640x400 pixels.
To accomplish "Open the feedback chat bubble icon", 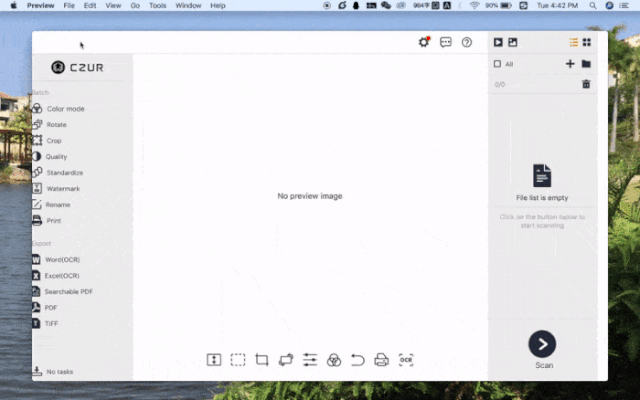I will click(x=446, y=42).
